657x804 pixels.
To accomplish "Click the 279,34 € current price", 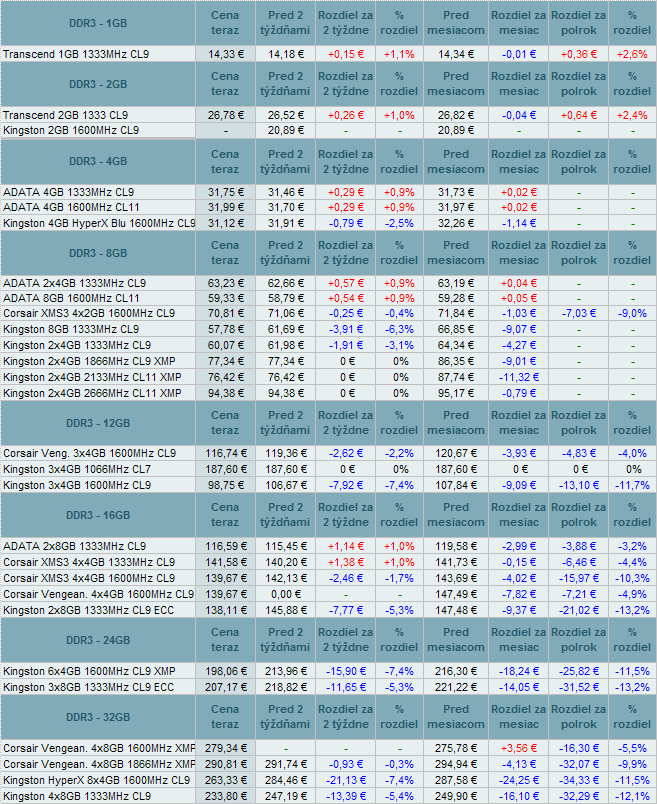I will pyautogui.click(x=226, y=748).
